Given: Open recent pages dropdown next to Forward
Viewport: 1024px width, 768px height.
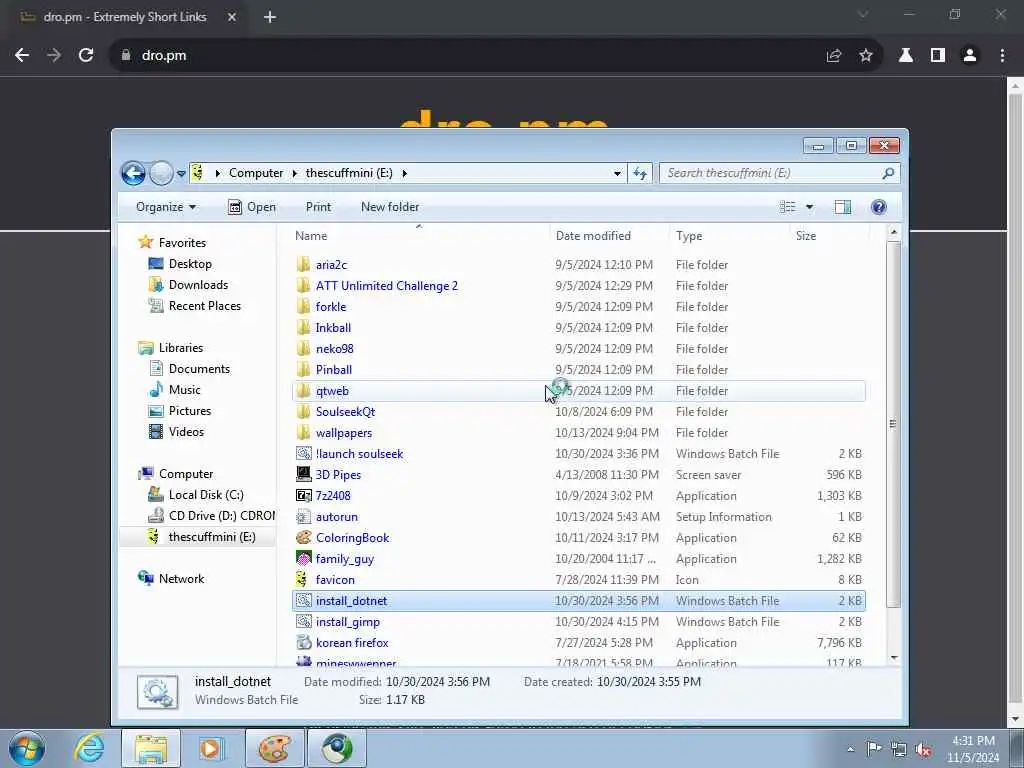Looking at the screenshot, I should [181, 174].
